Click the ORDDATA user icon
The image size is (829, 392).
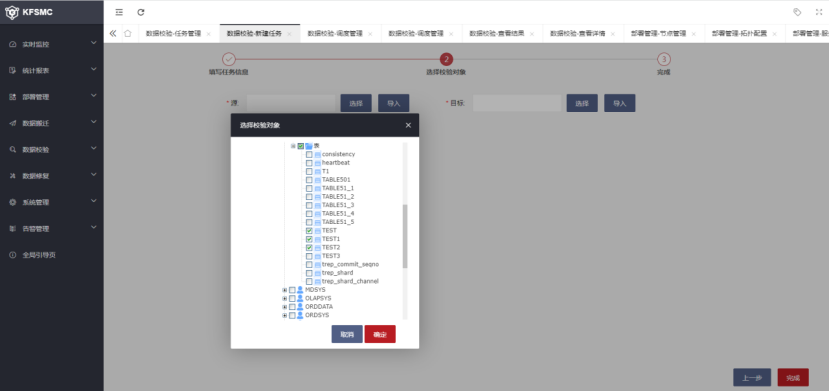[300, 307]
